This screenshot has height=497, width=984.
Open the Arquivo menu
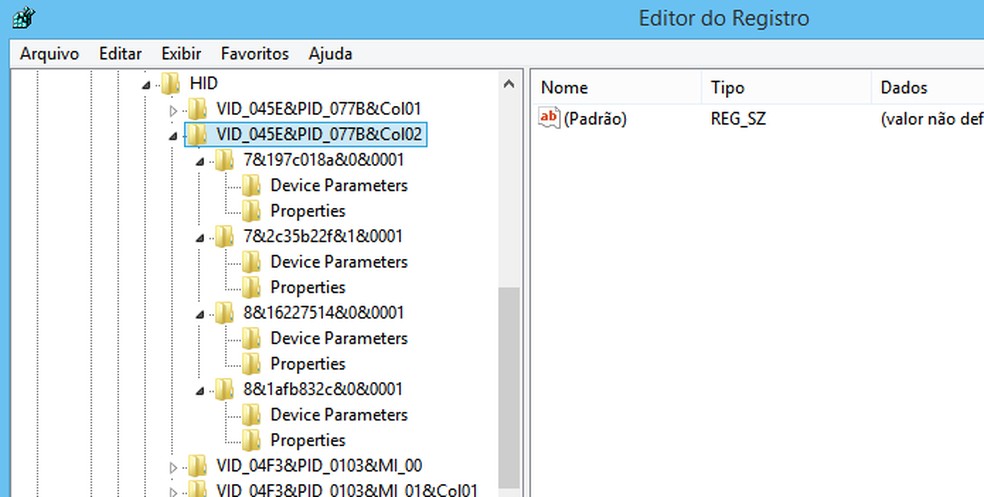(x=50, y=54)
